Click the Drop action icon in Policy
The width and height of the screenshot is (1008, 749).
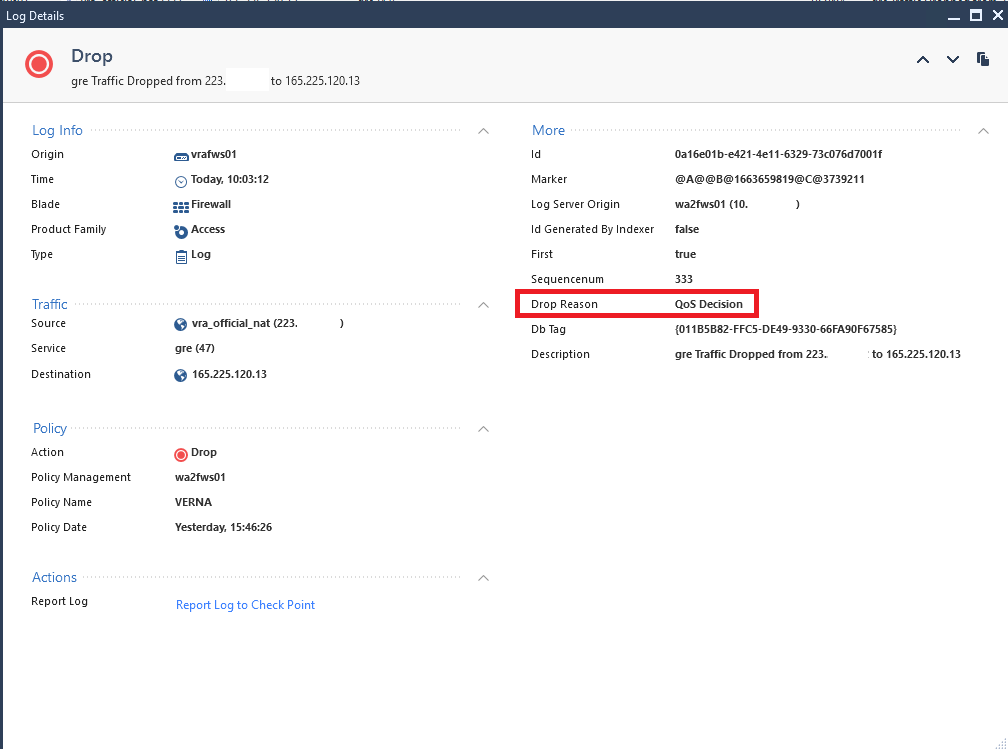click(181, 454)
